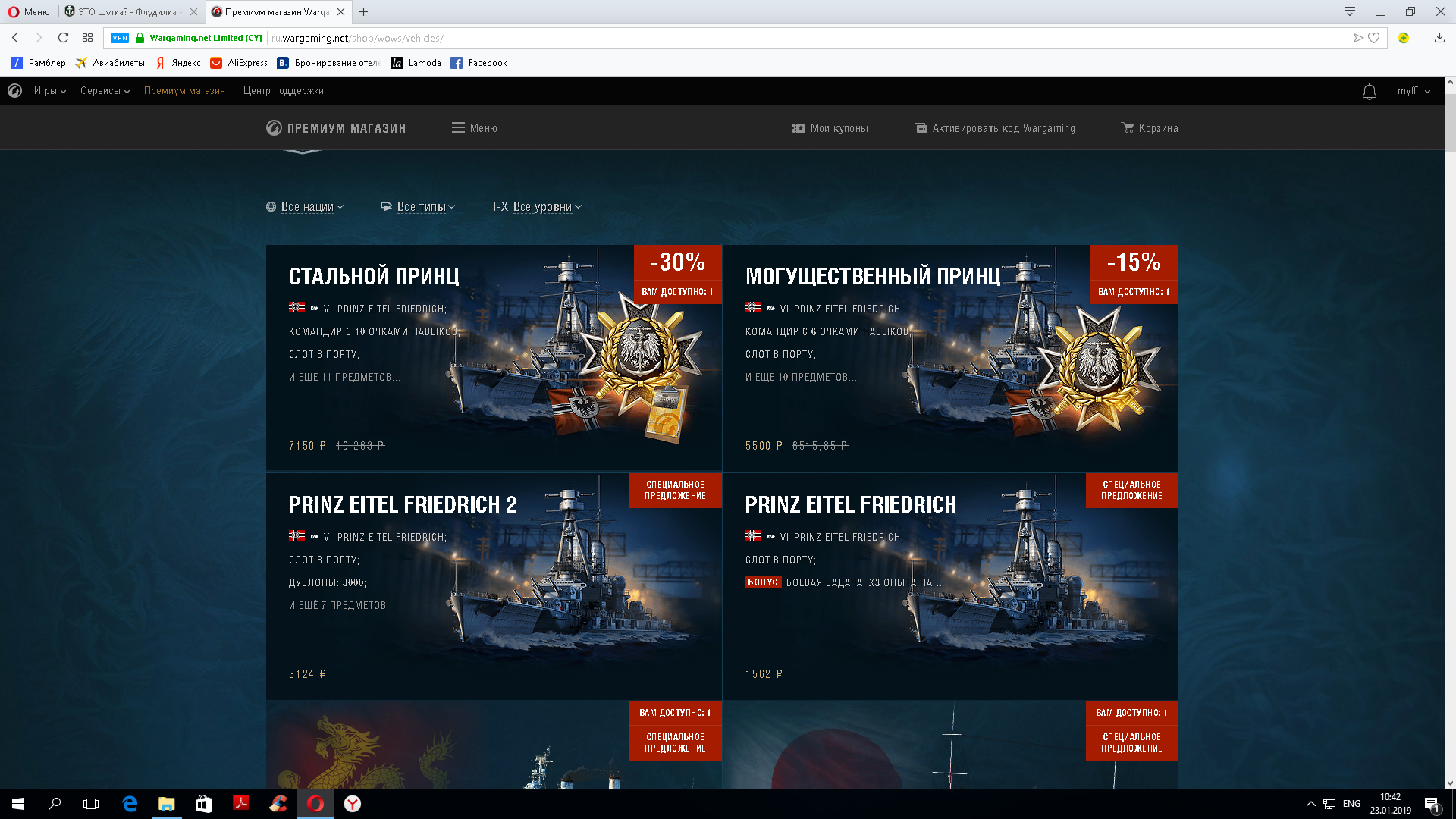Open the МОГУЩЕСТВЕННЫЙ ПРИНЦ bundle card

pyautogui.click(x=950, y=357)
